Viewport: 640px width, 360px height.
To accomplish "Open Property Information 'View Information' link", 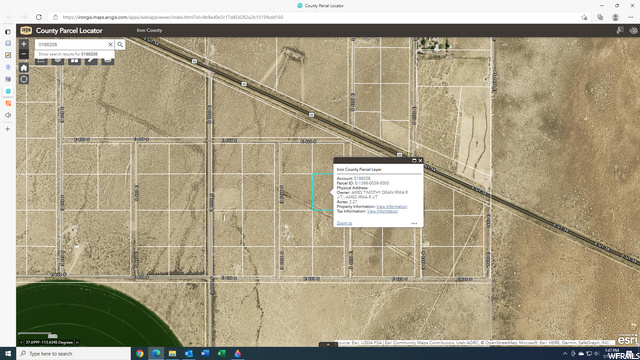I will pos(391,207).
